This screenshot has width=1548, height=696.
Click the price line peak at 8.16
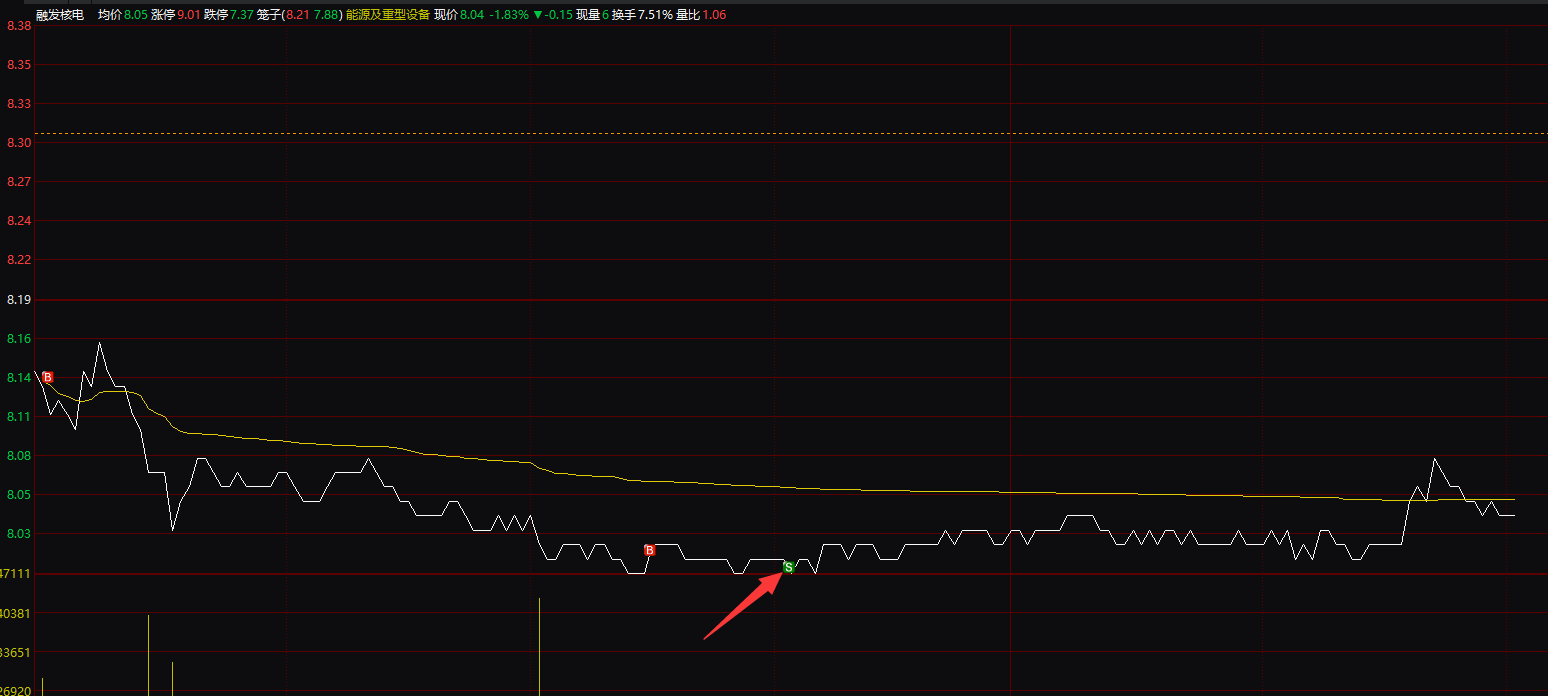pos(99,343)
